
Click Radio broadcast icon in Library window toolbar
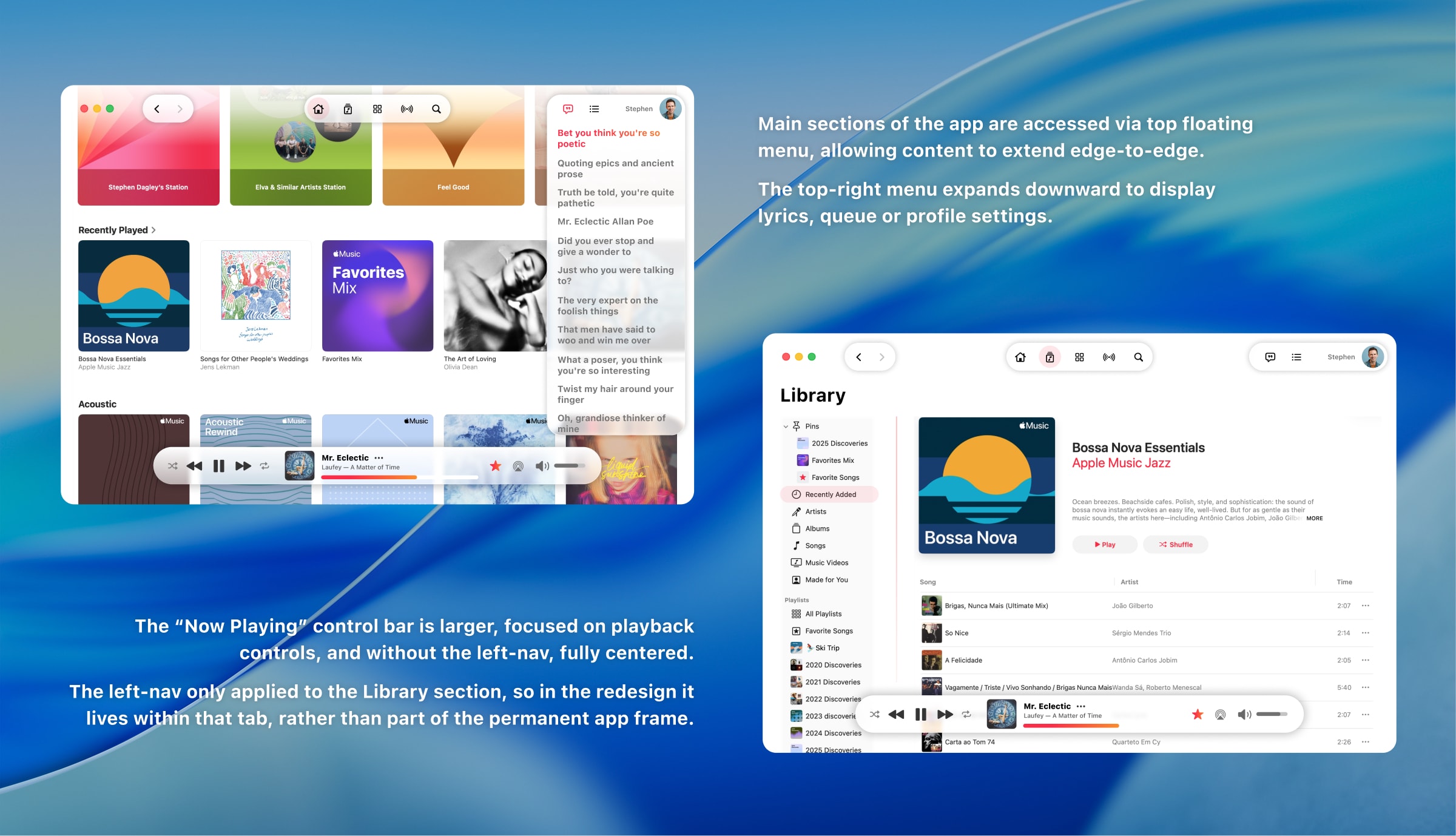tap(1108, 357)
